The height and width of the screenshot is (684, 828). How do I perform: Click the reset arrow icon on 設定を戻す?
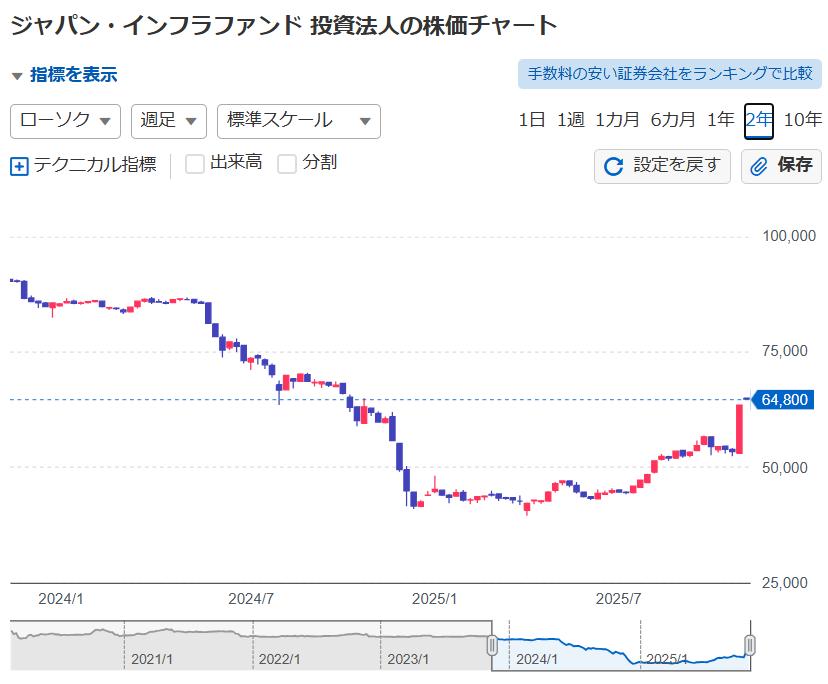[x=614, y=166]
